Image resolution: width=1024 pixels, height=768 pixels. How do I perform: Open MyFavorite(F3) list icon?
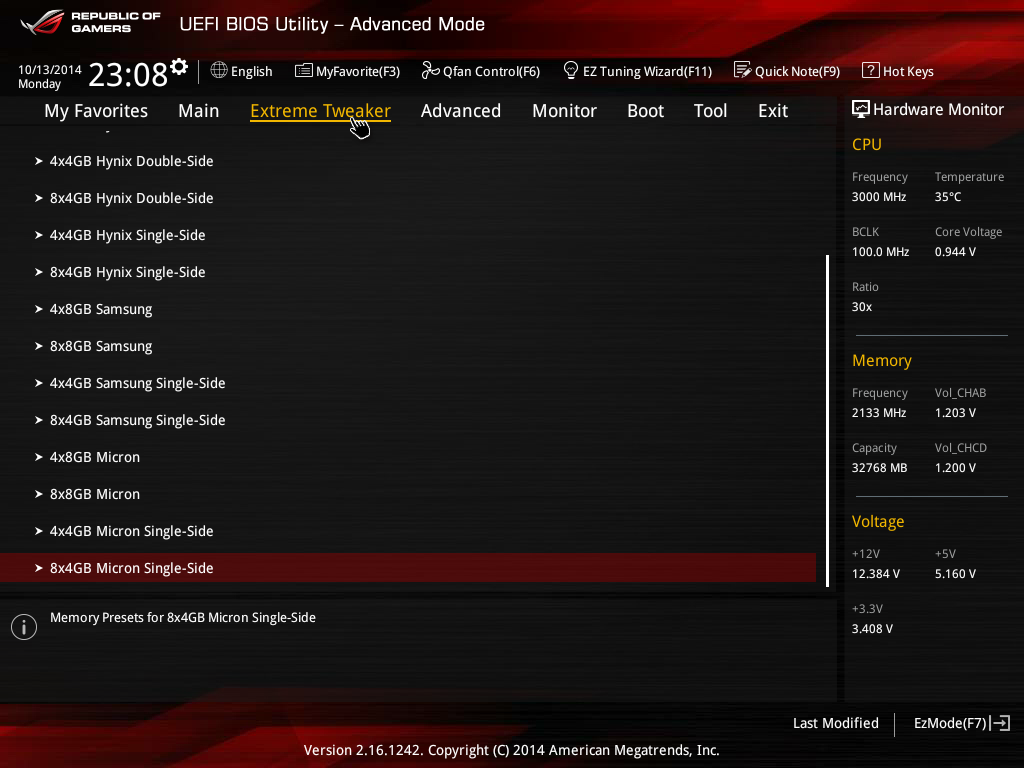pos(303,71)
